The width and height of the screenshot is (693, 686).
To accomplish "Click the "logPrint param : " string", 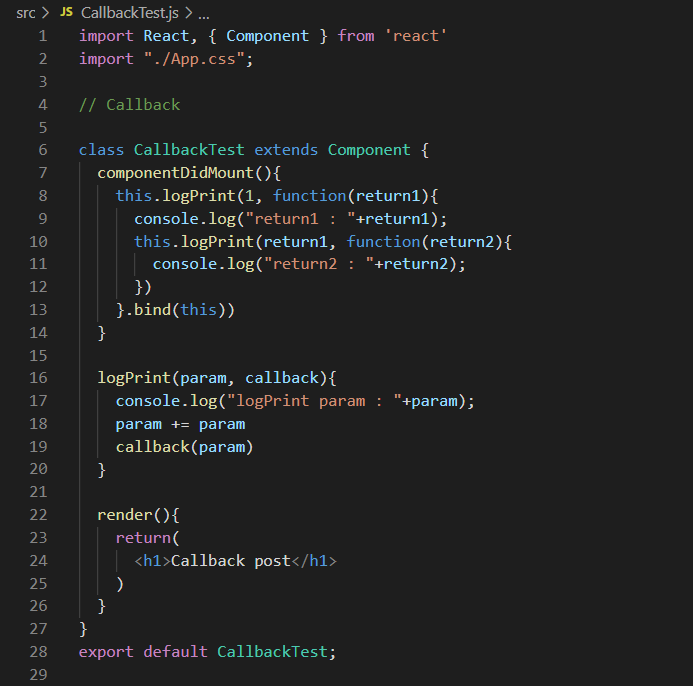I will (314, 401).
